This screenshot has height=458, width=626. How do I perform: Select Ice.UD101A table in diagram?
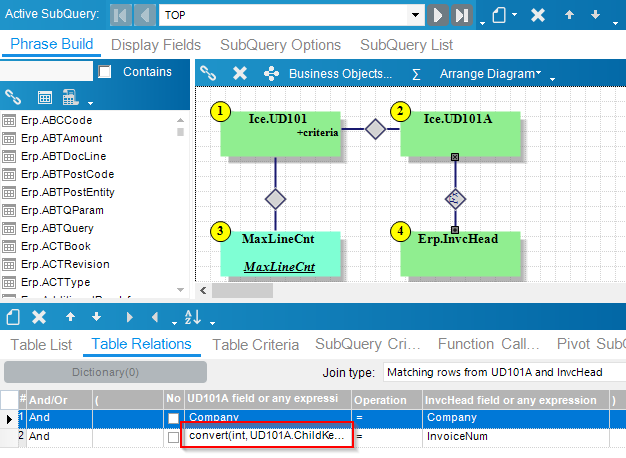click(x=460, y=134)
